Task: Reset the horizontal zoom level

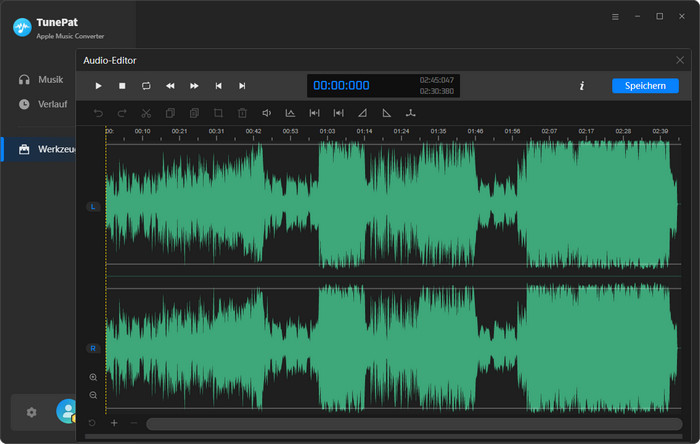Action: 92,423
